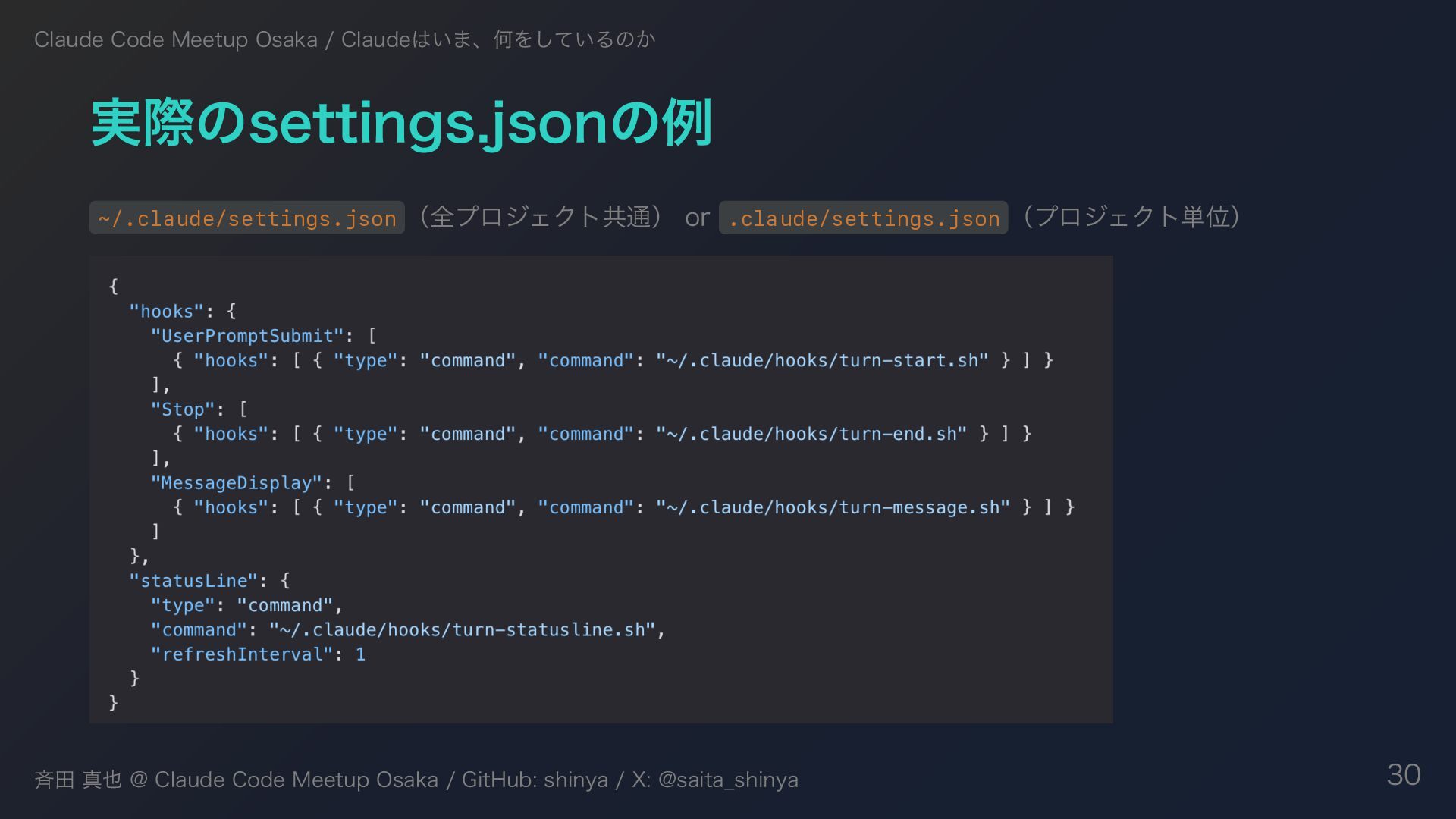
Task: Click the header text "Claudeはいま、何をしているのか"
Action: tap(498, 39)
